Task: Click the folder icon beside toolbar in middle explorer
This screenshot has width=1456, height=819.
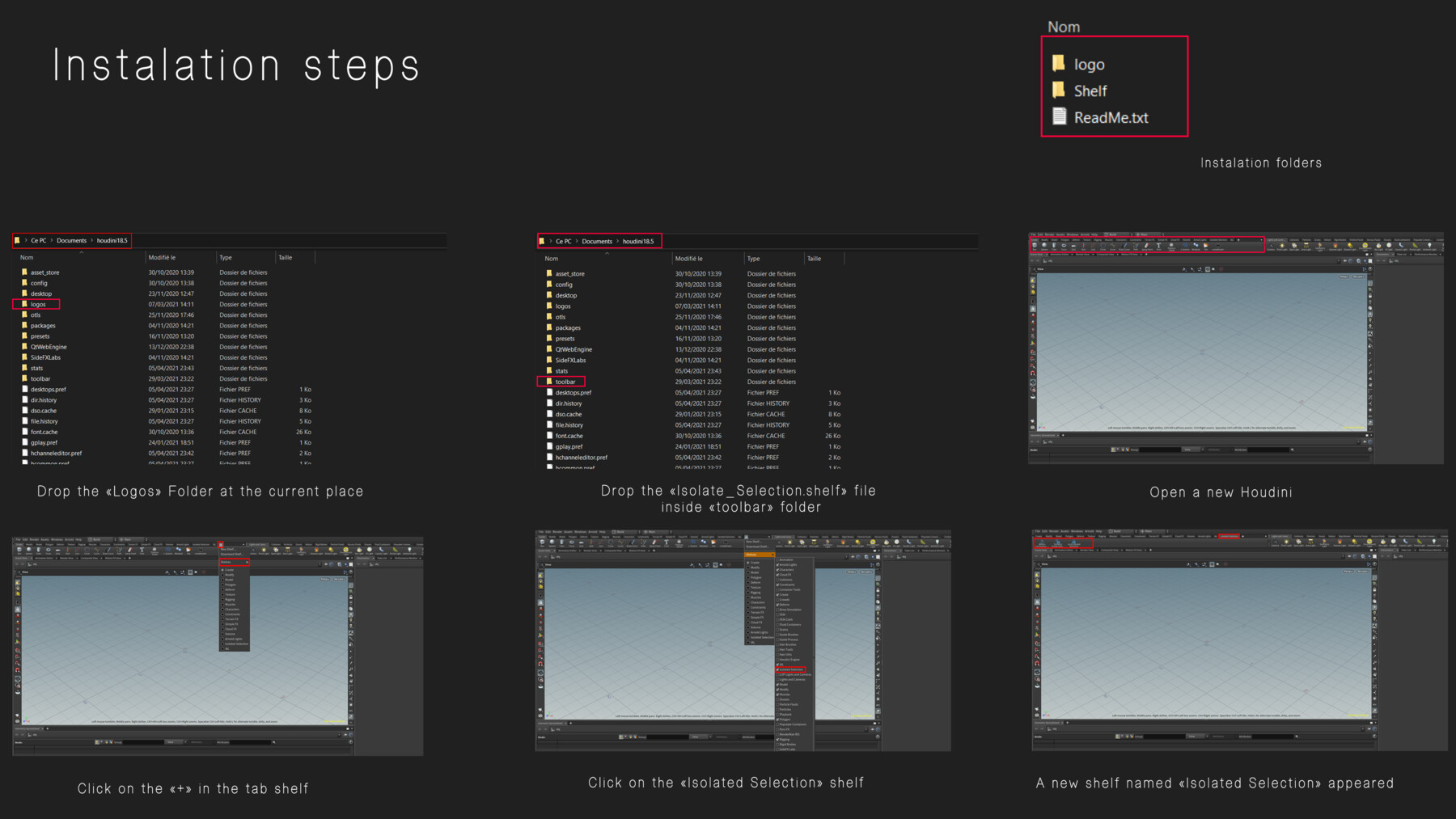Action: coord(549,382)
